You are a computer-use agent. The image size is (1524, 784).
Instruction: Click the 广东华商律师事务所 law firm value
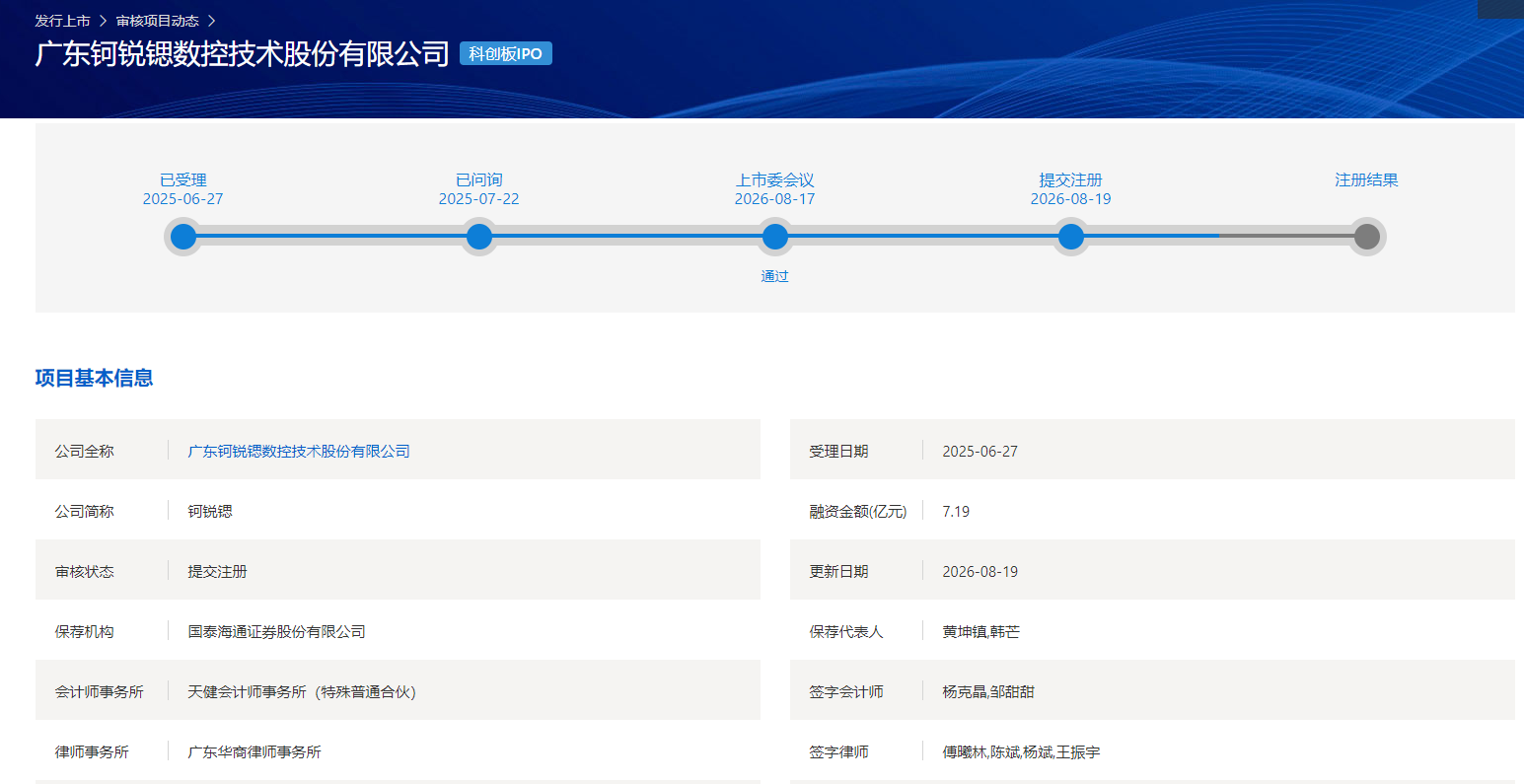(x=254, y=752)
